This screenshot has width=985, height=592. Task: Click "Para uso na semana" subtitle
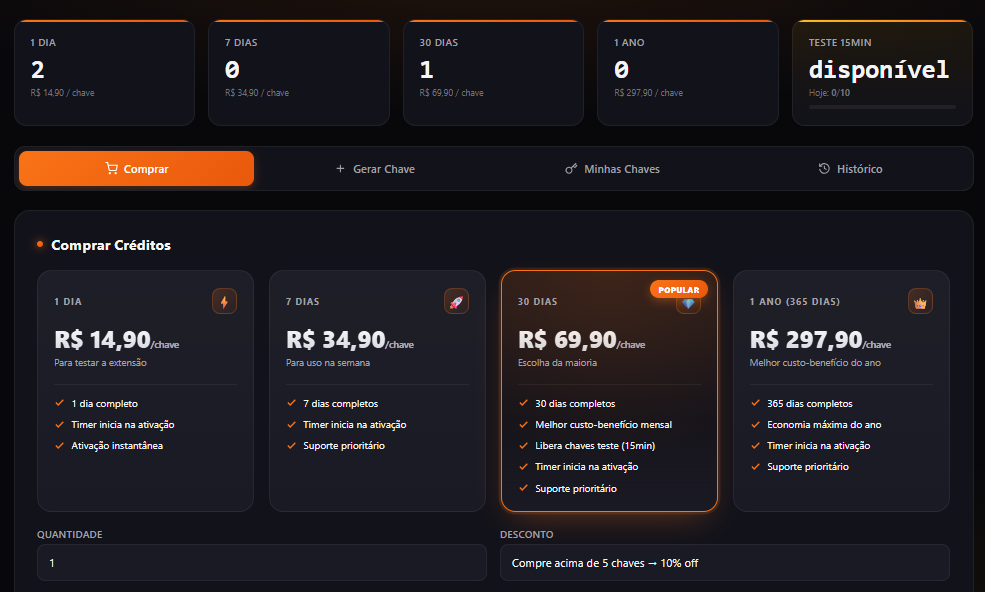coord(328,363)
